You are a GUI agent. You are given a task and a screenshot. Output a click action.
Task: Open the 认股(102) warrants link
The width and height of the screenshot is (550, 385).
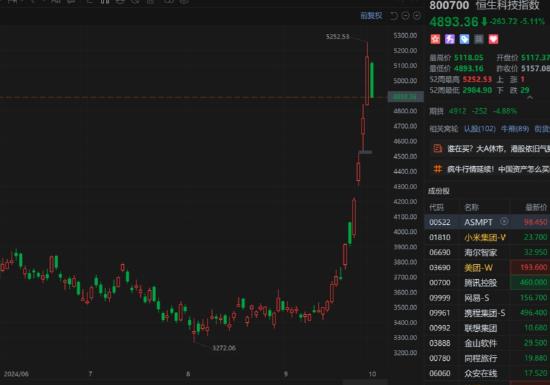[479, 129]
